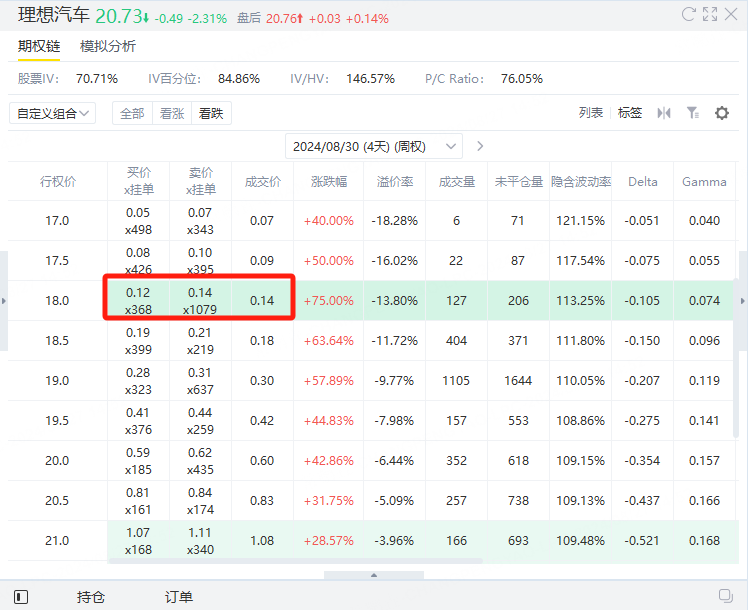This screenshot has height=610, width=748.
Task: Switch to the 模拟分析 tab
Action: pyautogui.click(x=108, y=46)
